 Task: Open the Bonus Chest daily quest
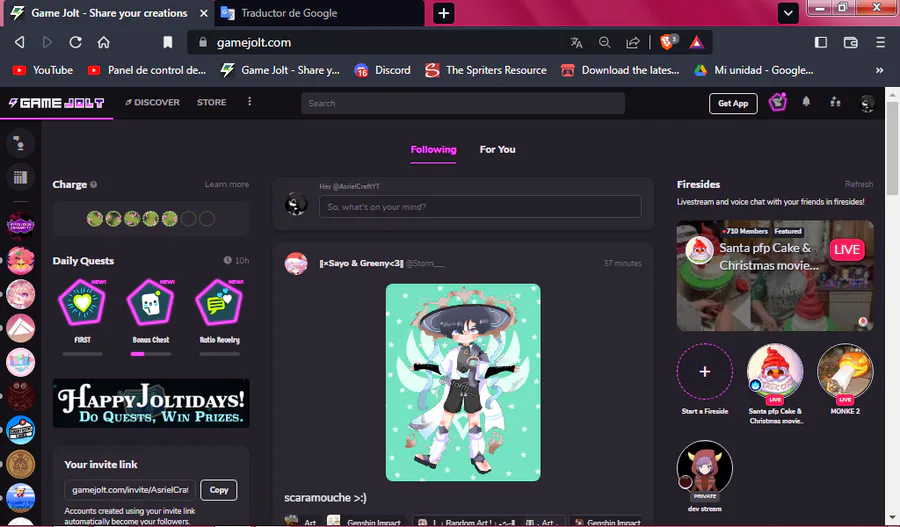pos(151,312)
